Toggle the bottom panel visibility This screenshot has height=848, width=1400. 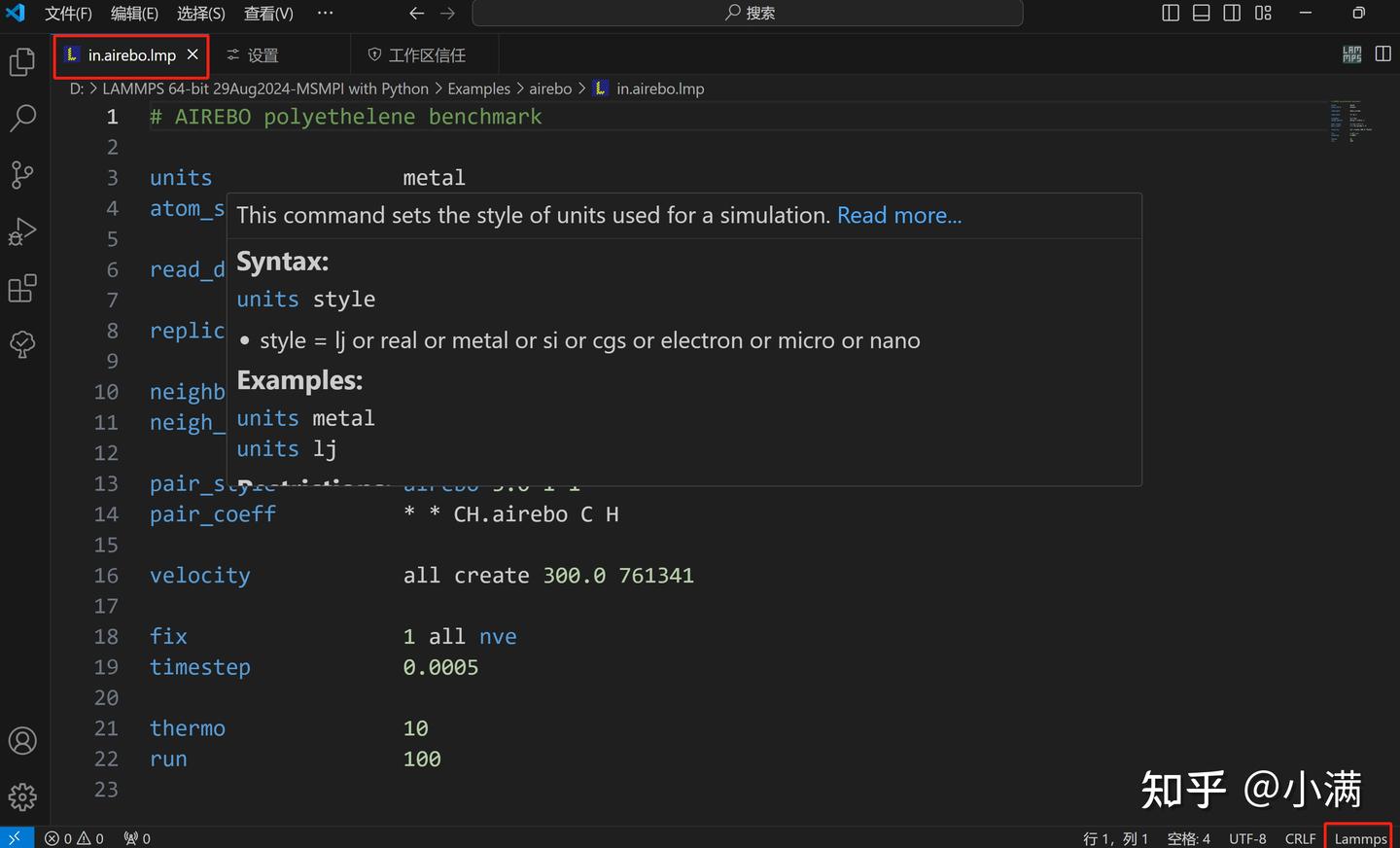point(1201,13)
